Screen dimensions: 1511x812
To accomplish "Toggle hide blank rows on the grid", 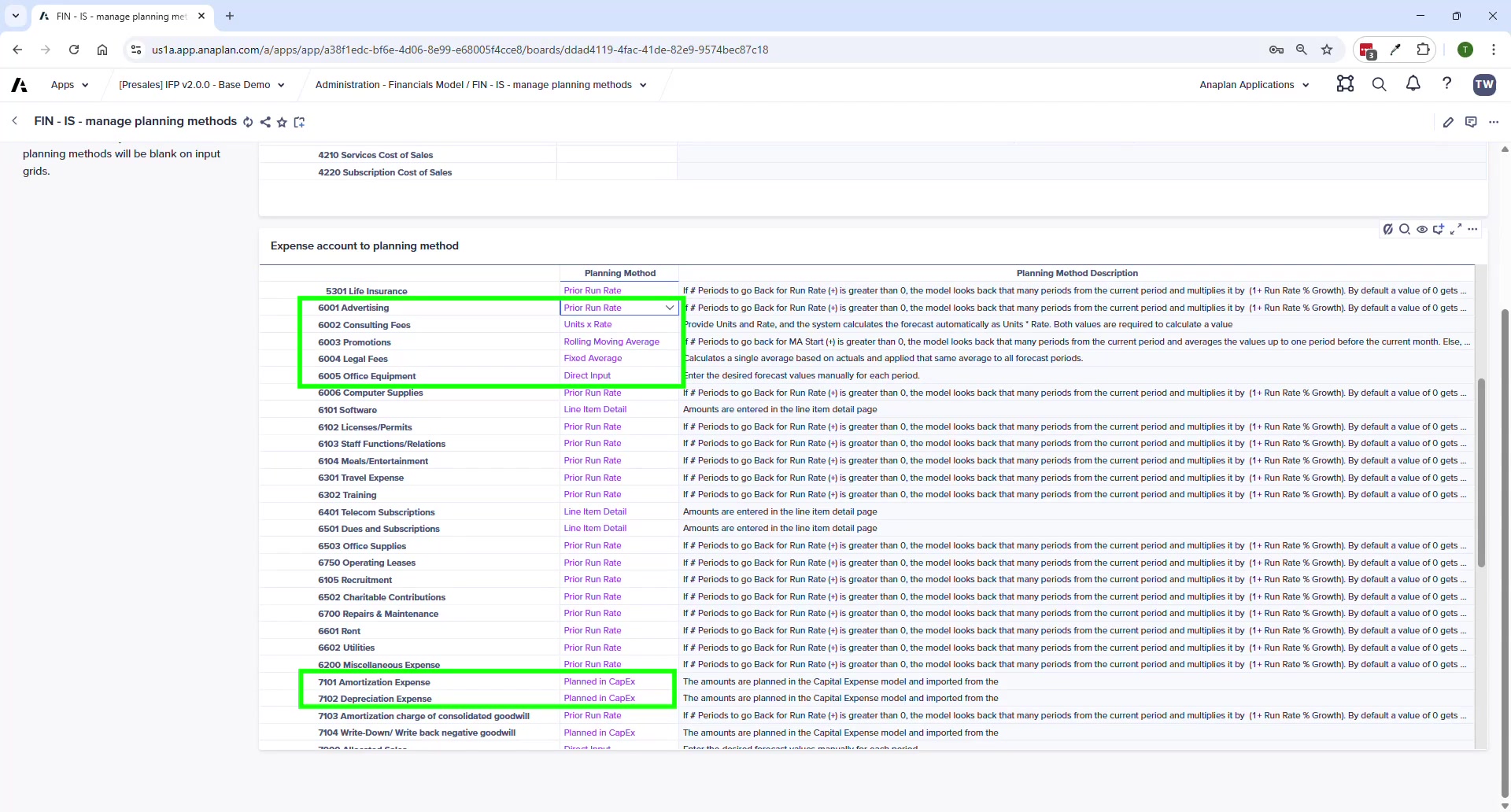I will [x=1389, y=230].
